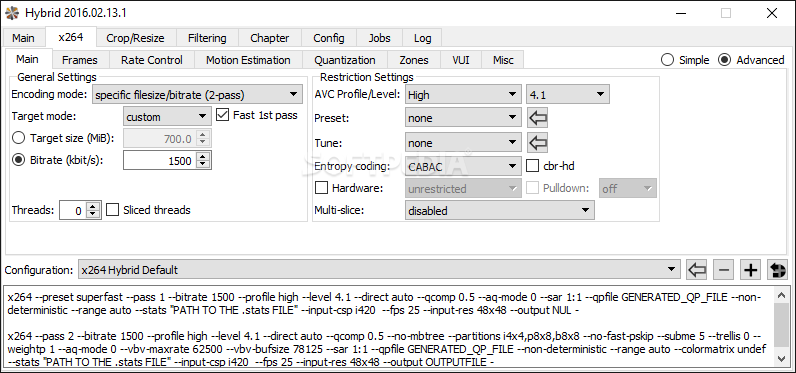The width and height of the screenshot is (796, 373).
Task: Add a new configuration with plus button
Action: pos(750,270)
